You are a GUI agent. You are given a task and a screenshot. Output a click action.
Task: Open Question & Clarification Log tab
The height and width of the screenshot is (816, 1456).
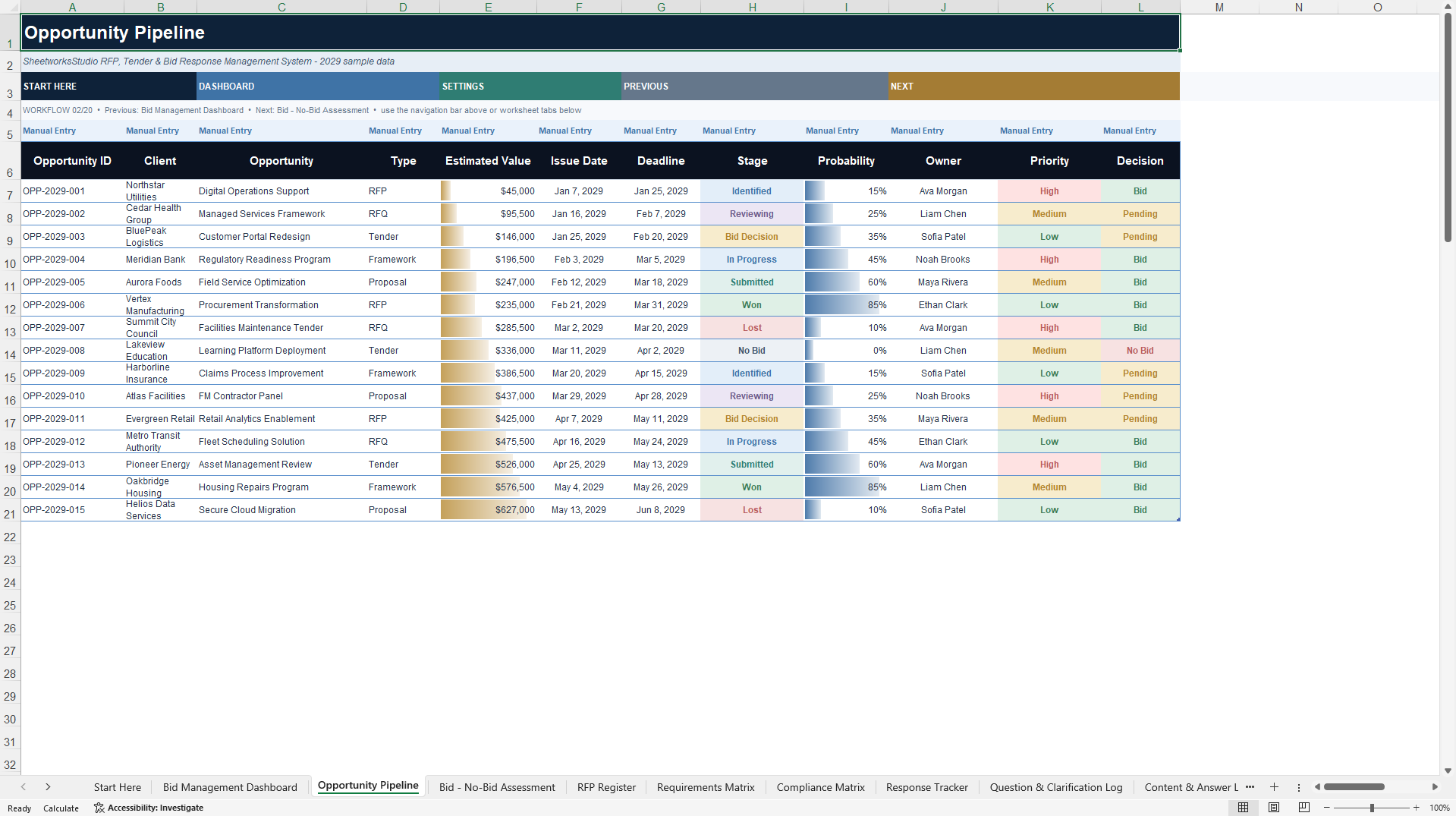[1055, 787]
